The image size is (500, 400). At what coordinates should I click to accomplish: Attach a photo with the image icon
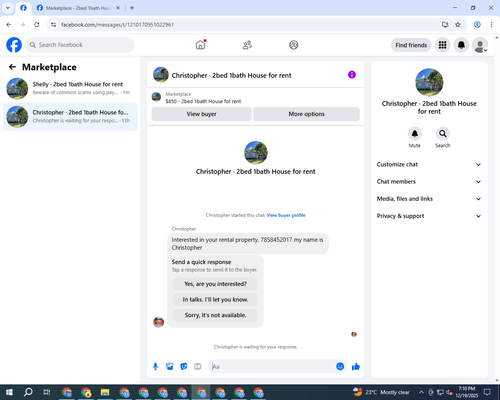pos(170,367)
